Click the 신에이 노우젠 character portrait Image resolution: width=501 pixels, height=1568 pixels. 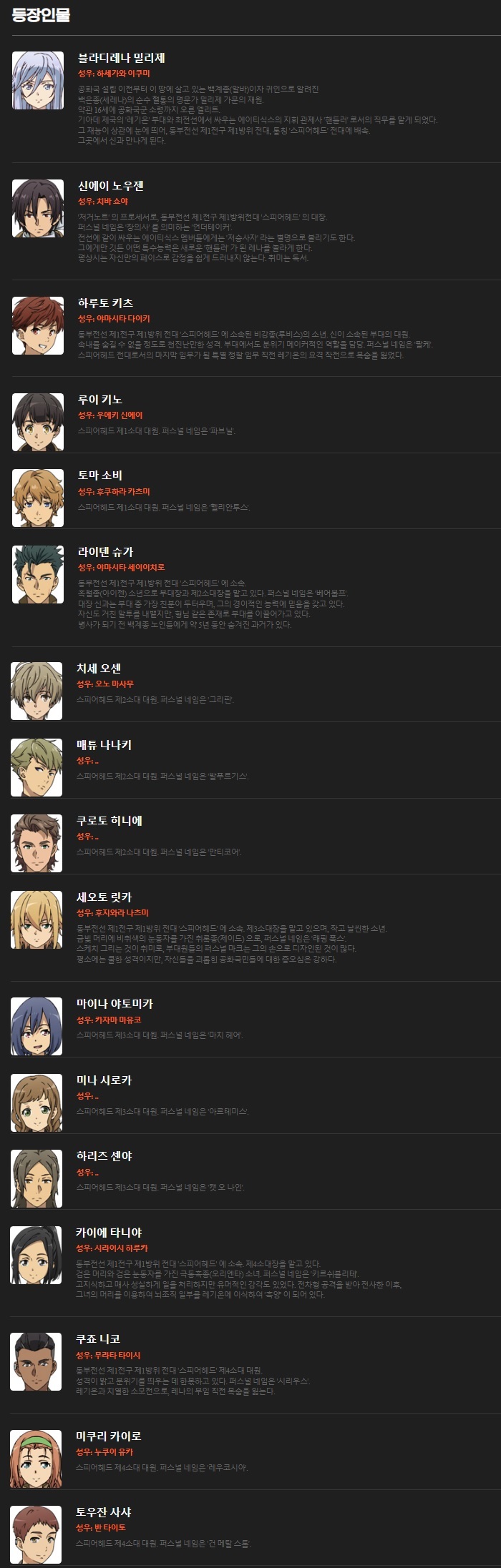click(38, 208)
